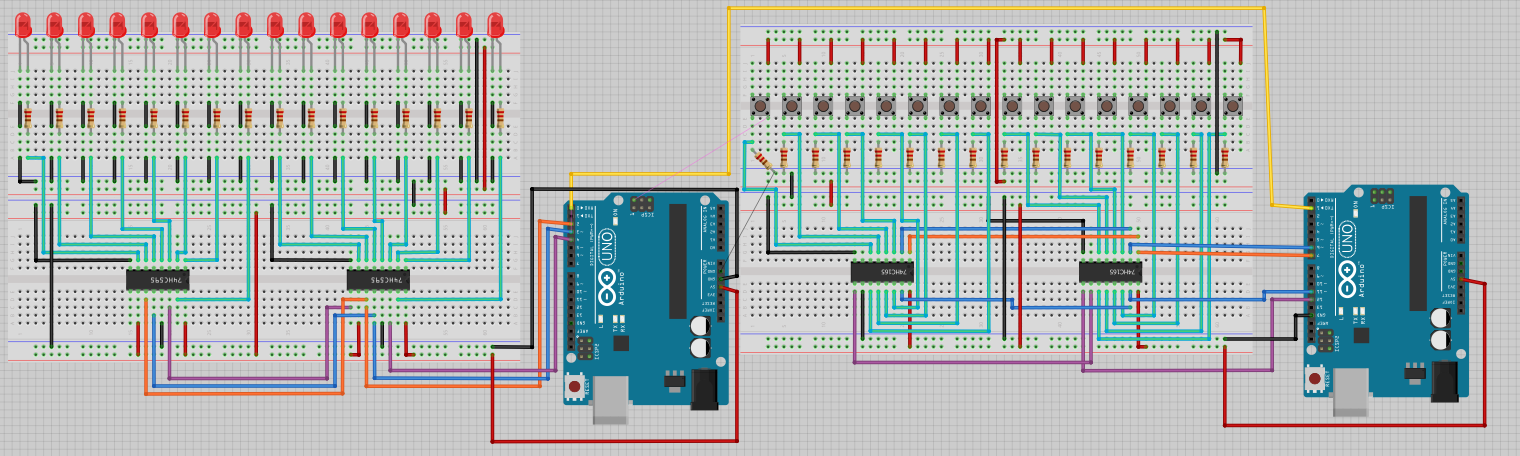Select the upper capacitor on right Arduino

[x=1440, y=317]
